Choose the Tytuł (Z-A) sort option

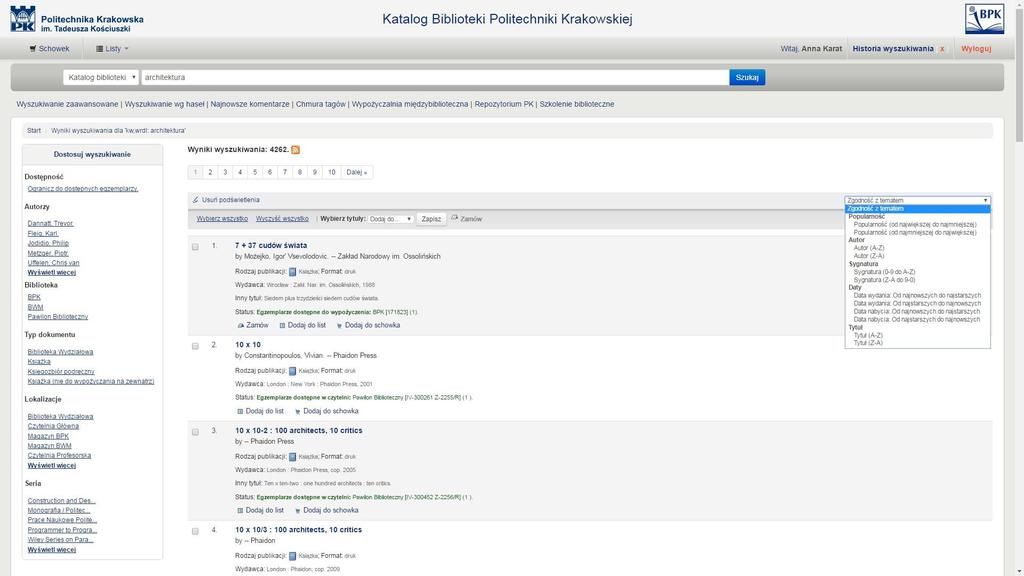click(868, 343)
